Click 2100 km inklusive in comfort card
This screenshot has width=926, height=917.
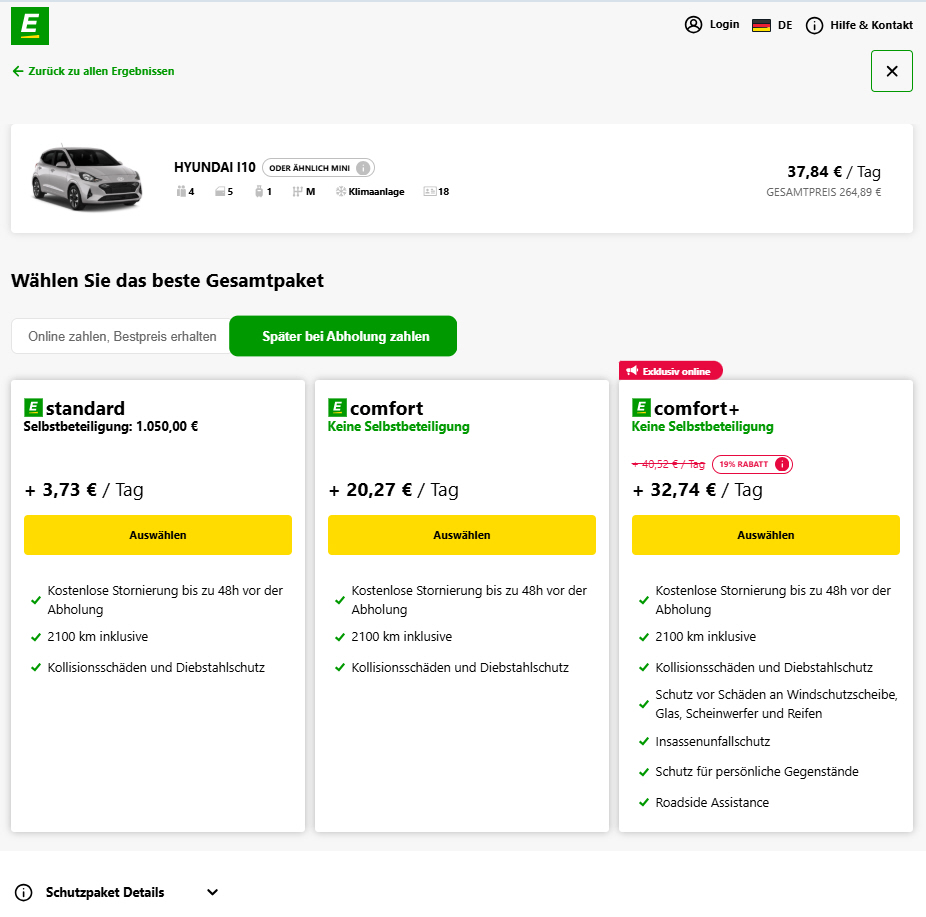402,637
